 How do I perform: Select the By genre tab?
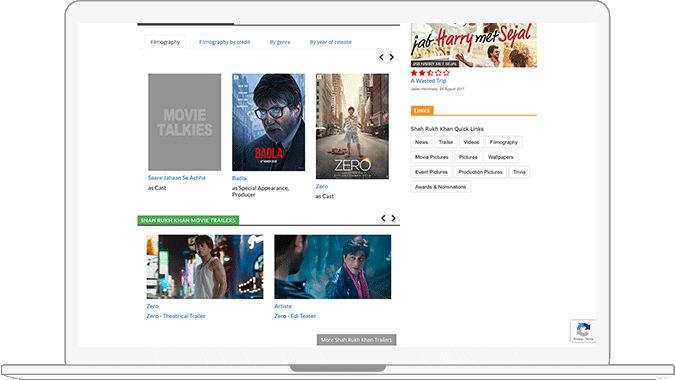coord(280,42)
